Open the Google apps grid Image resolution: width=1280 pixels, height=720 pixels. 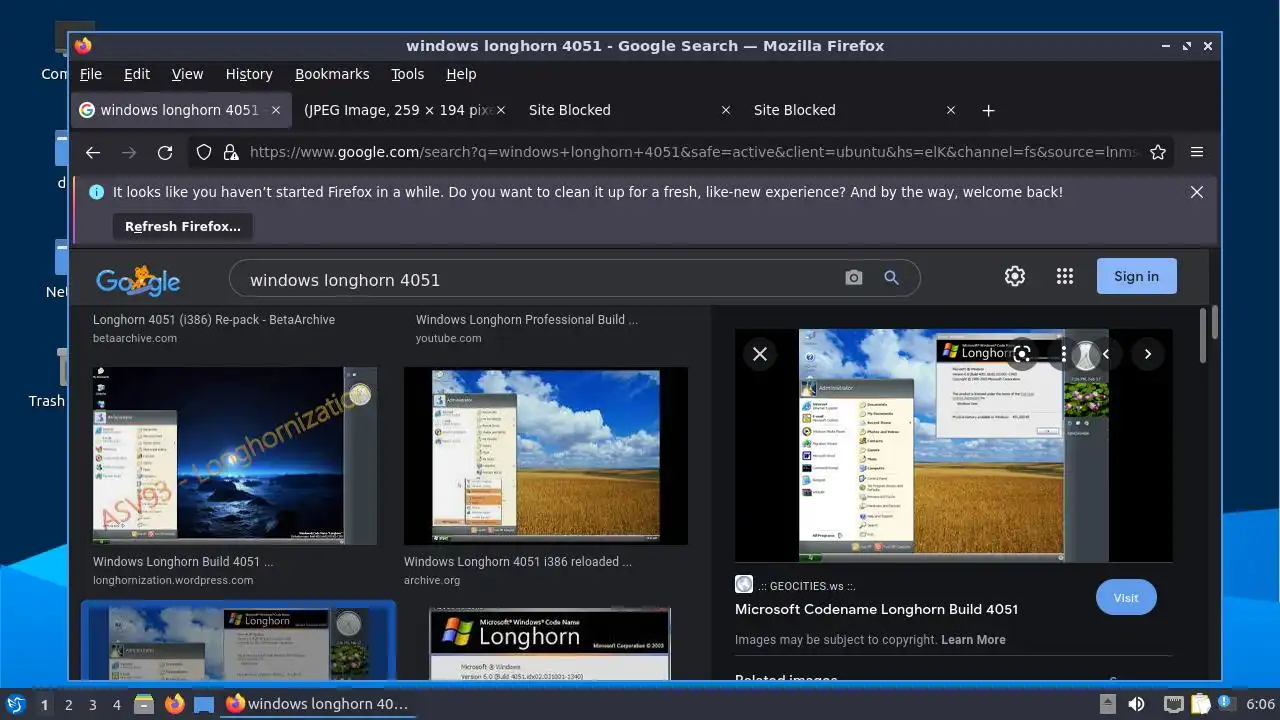pos(1065,276)
